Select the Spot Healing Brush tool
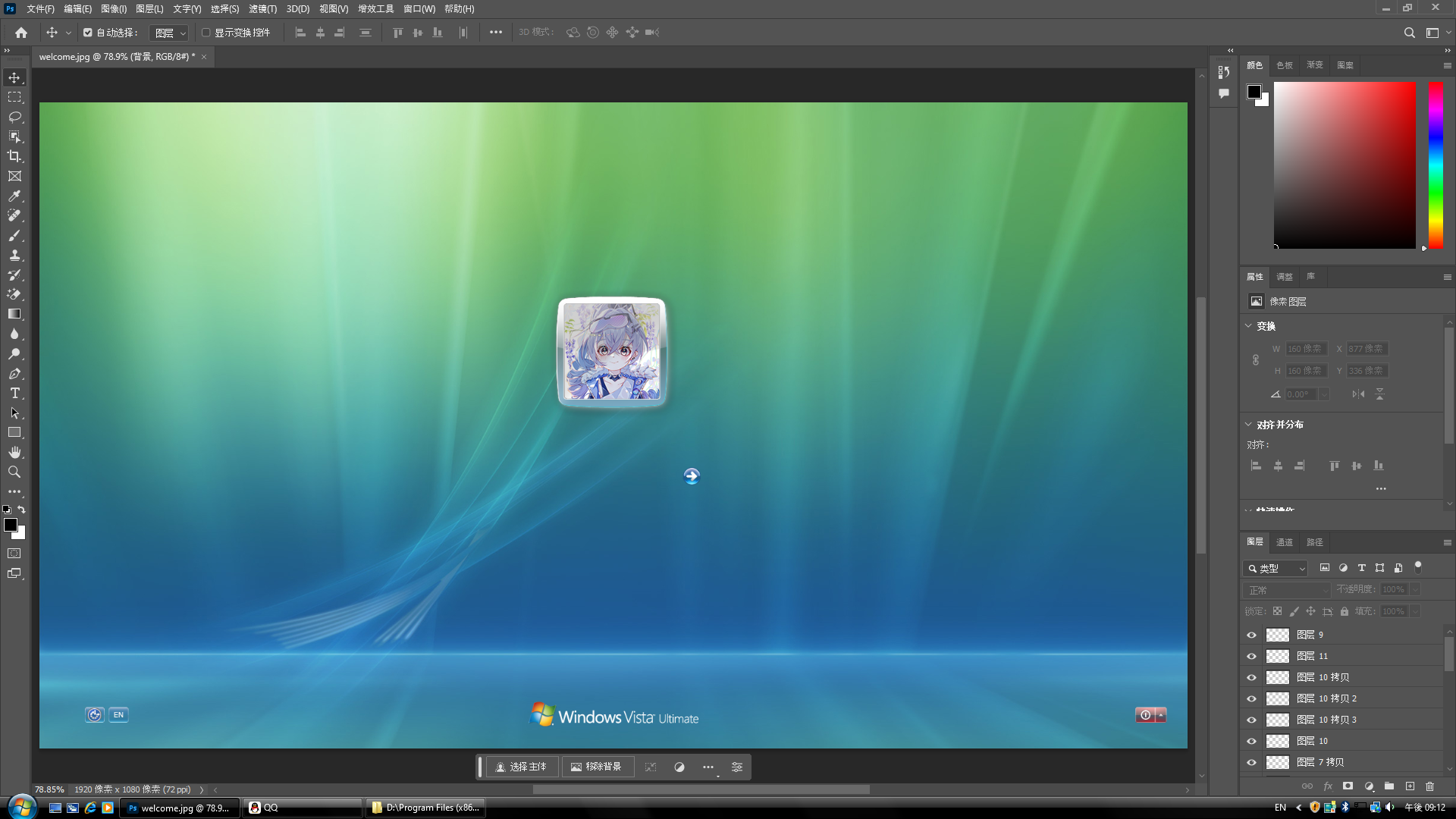 (14, 215)
